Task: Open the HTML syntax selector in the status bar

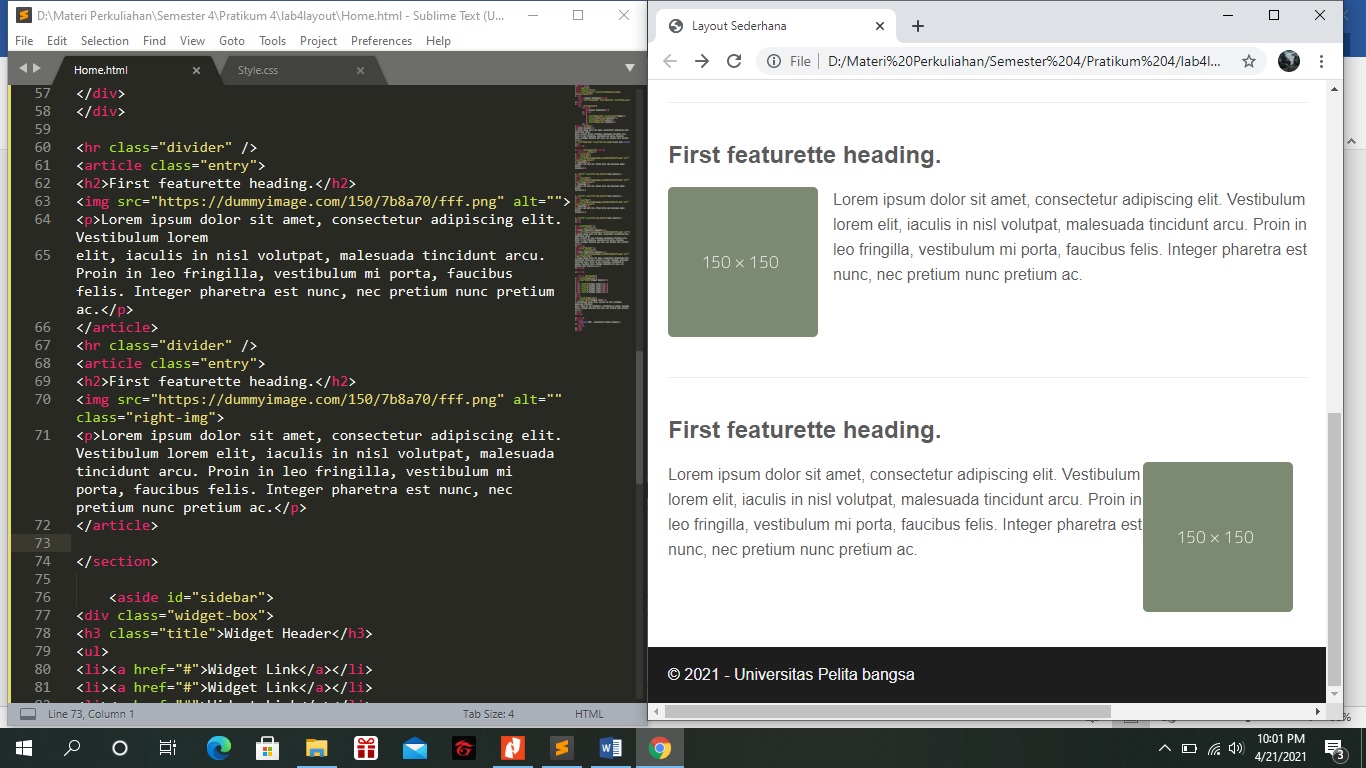Action: [x=590, y=713]
